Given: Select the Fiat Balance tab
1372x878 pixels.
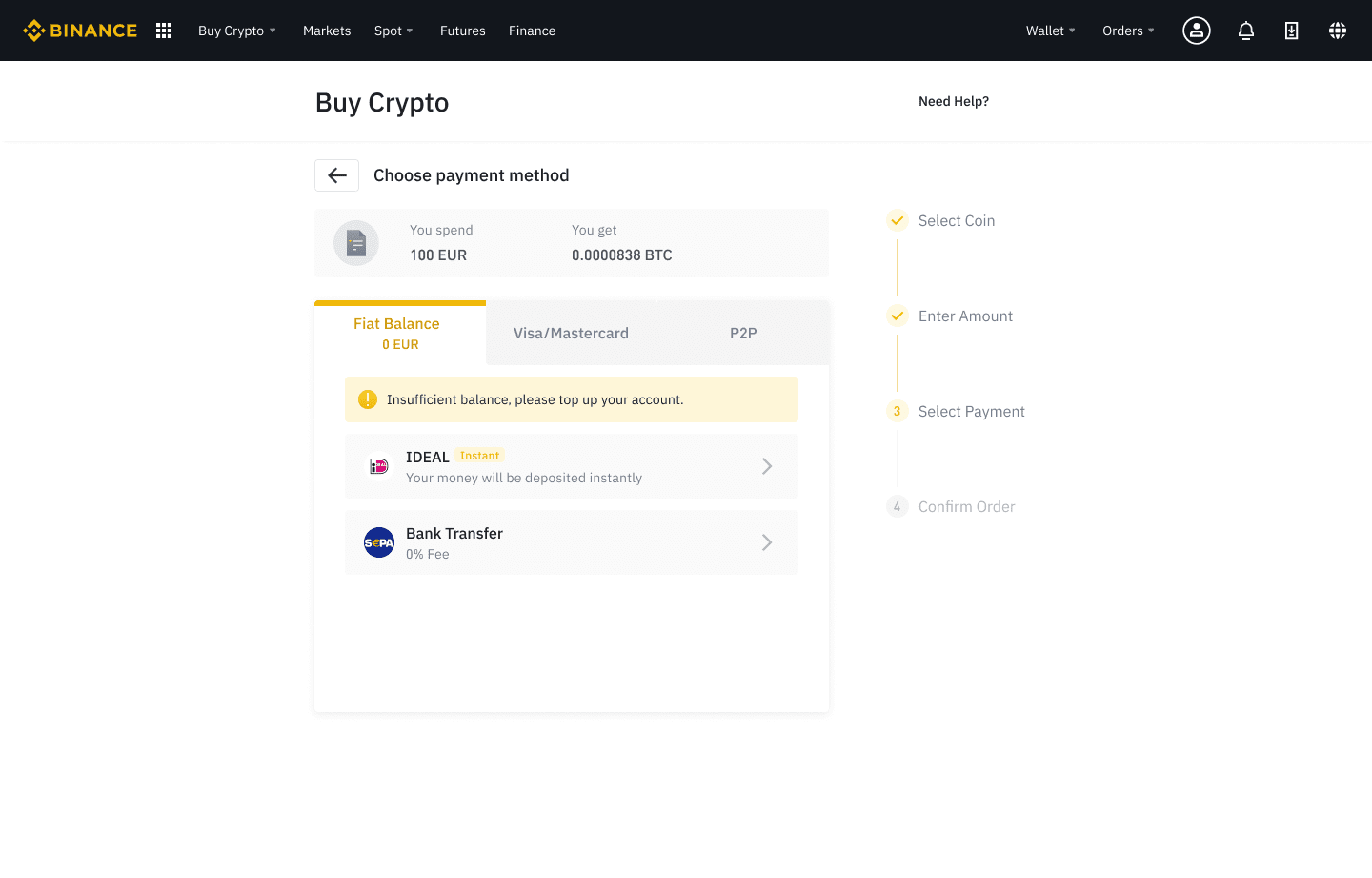Looking at the screenshot, I should [400, 333].
